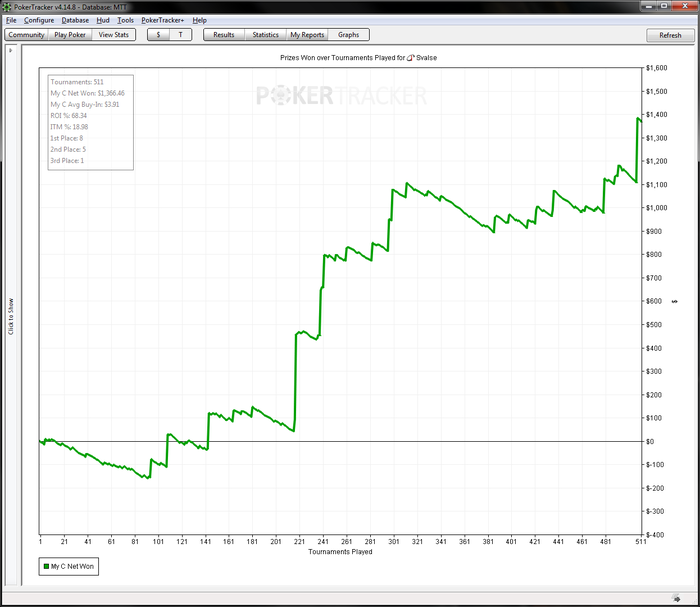Image resolution: width=700 pixels, height=607 pixels.
Task: Maximize the PokerTracker window
Action: coord(664,6)
